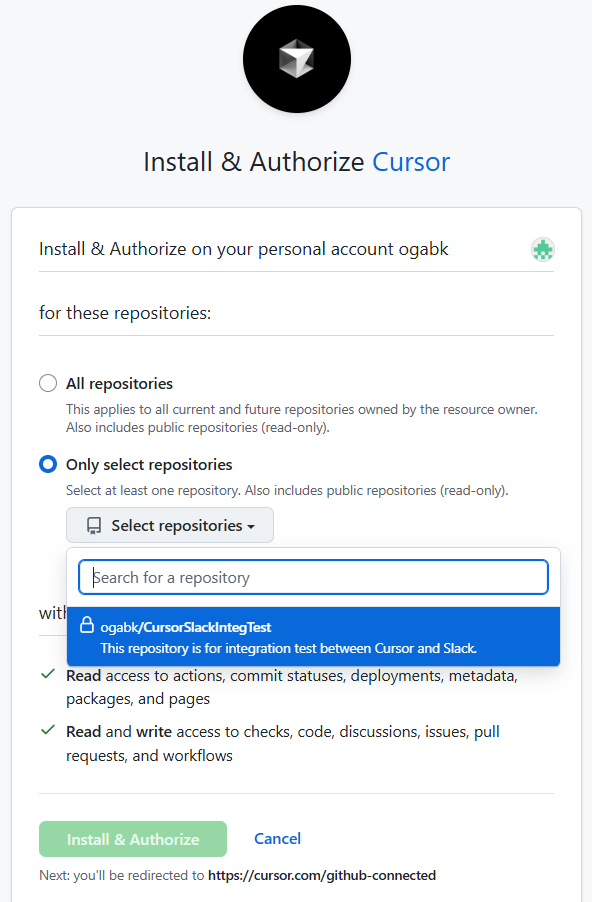Click the green ogabk identicon avatar

tap(542, 250)
